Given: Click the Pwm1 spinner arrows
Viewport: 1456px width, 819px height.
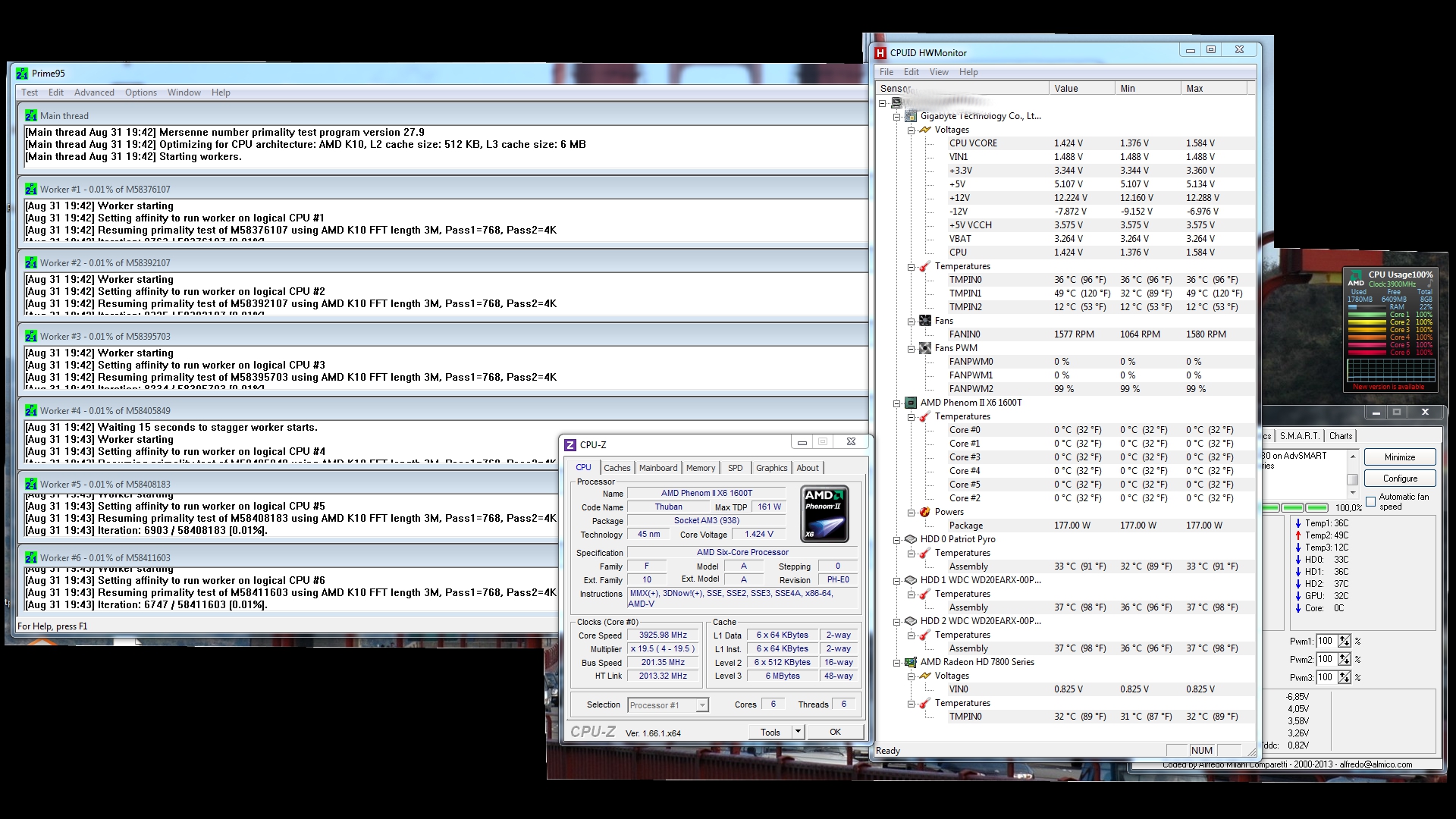Looking at the screenshot, I should point(1345,641).
